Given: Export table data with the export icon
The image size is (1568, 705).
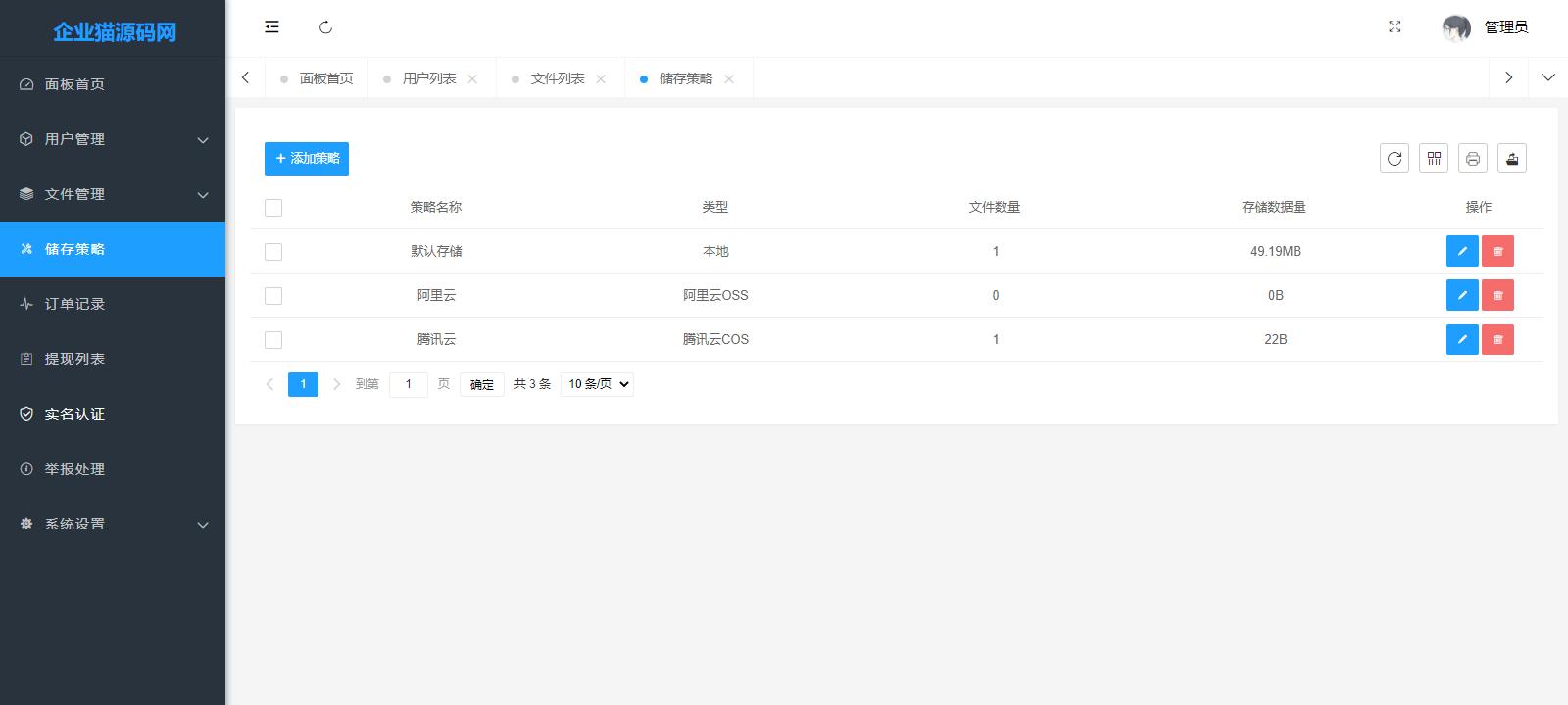Looking at the screenshot, I should tap(1511, 158).
